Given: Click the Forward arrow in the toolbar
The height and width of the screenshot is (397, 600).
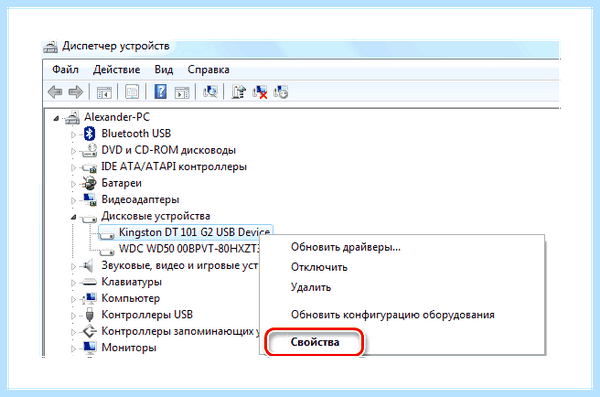Looking at the screenshot, I should coord(75,92).
